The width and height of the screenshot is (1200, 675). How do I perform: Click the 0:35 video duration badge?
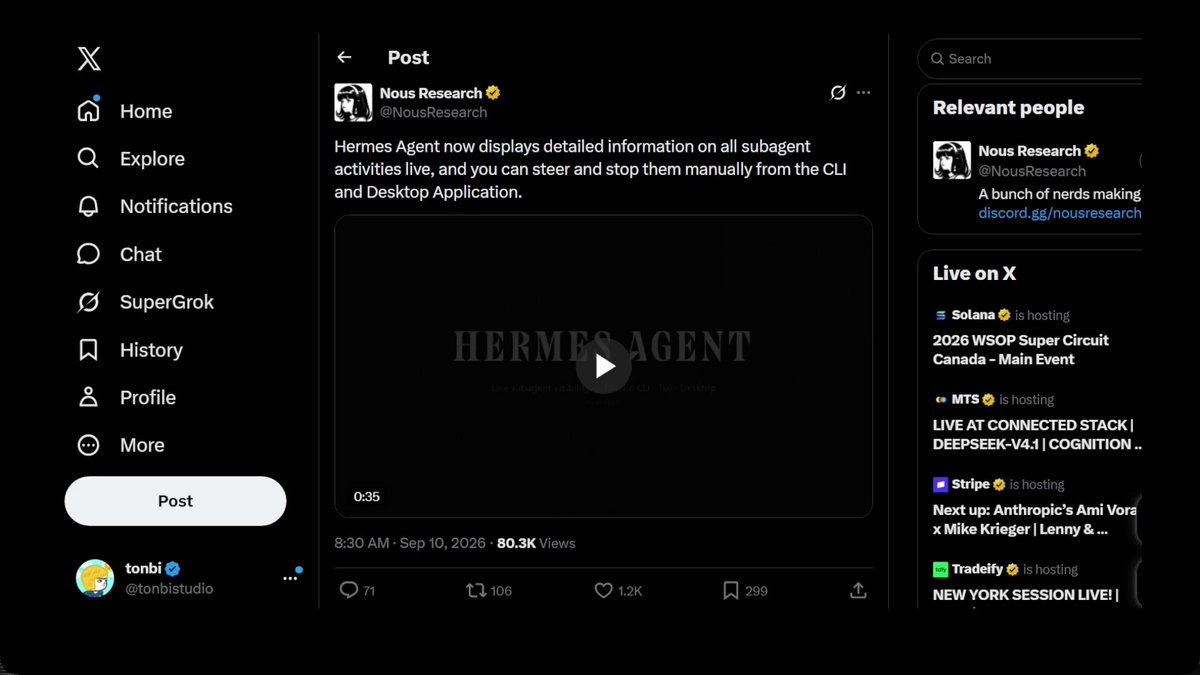point(367,496)
